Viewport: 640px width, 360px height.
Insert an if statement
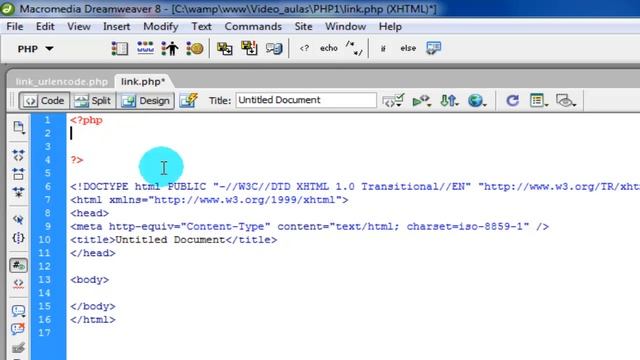(383, 48)
